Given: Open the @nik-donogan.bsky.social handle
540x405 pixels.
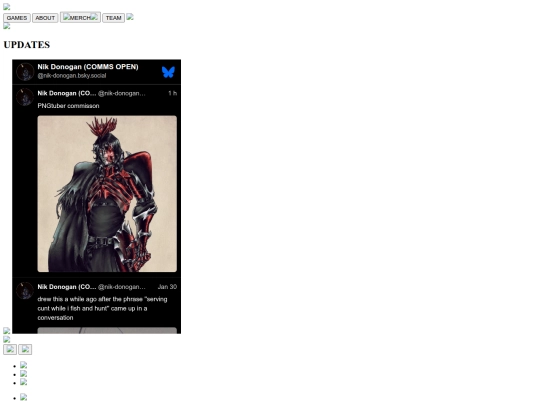Looking at the screenshot, I should [x=72, y=76].
